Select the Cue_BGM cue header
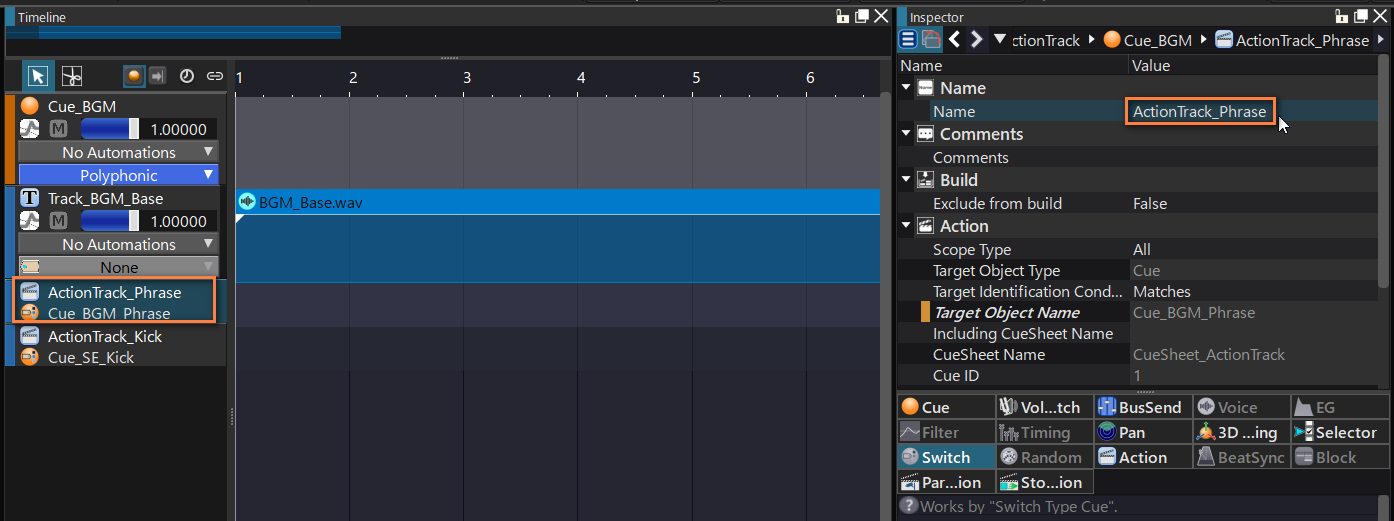This screenshot has width=1394, height=521. tap(82, 106)
